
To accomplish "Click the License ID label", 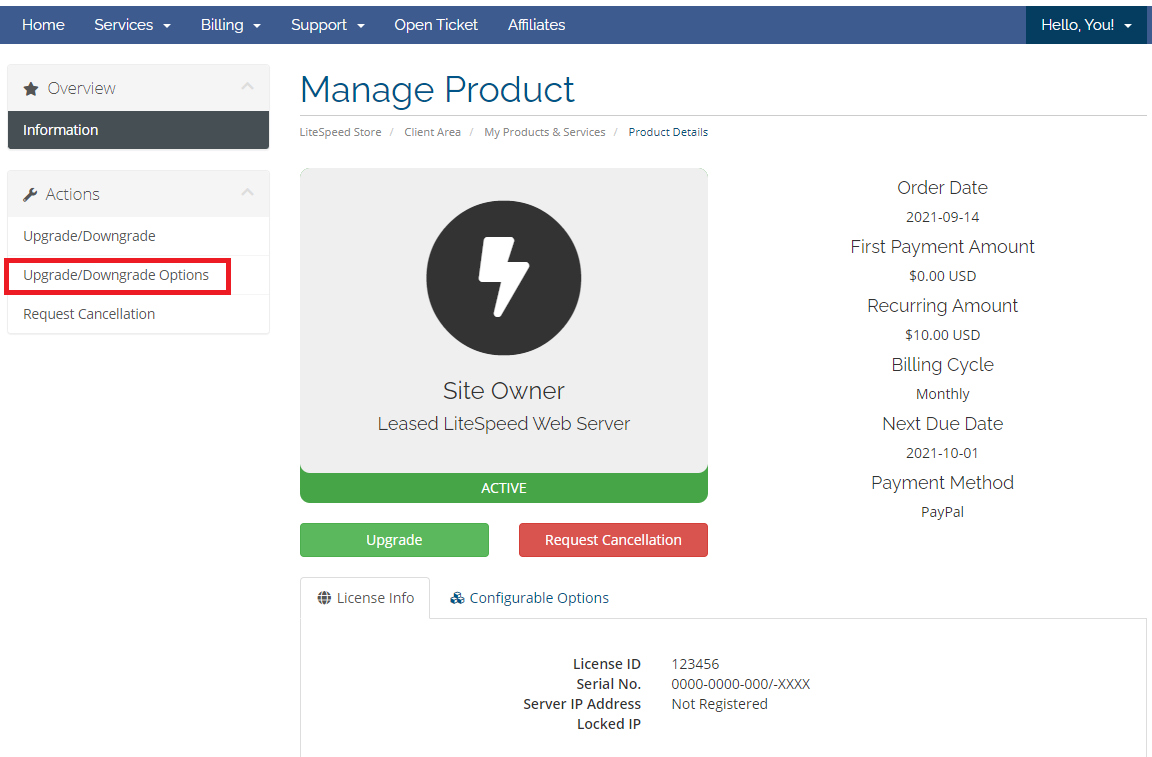I will coord(607,664).
